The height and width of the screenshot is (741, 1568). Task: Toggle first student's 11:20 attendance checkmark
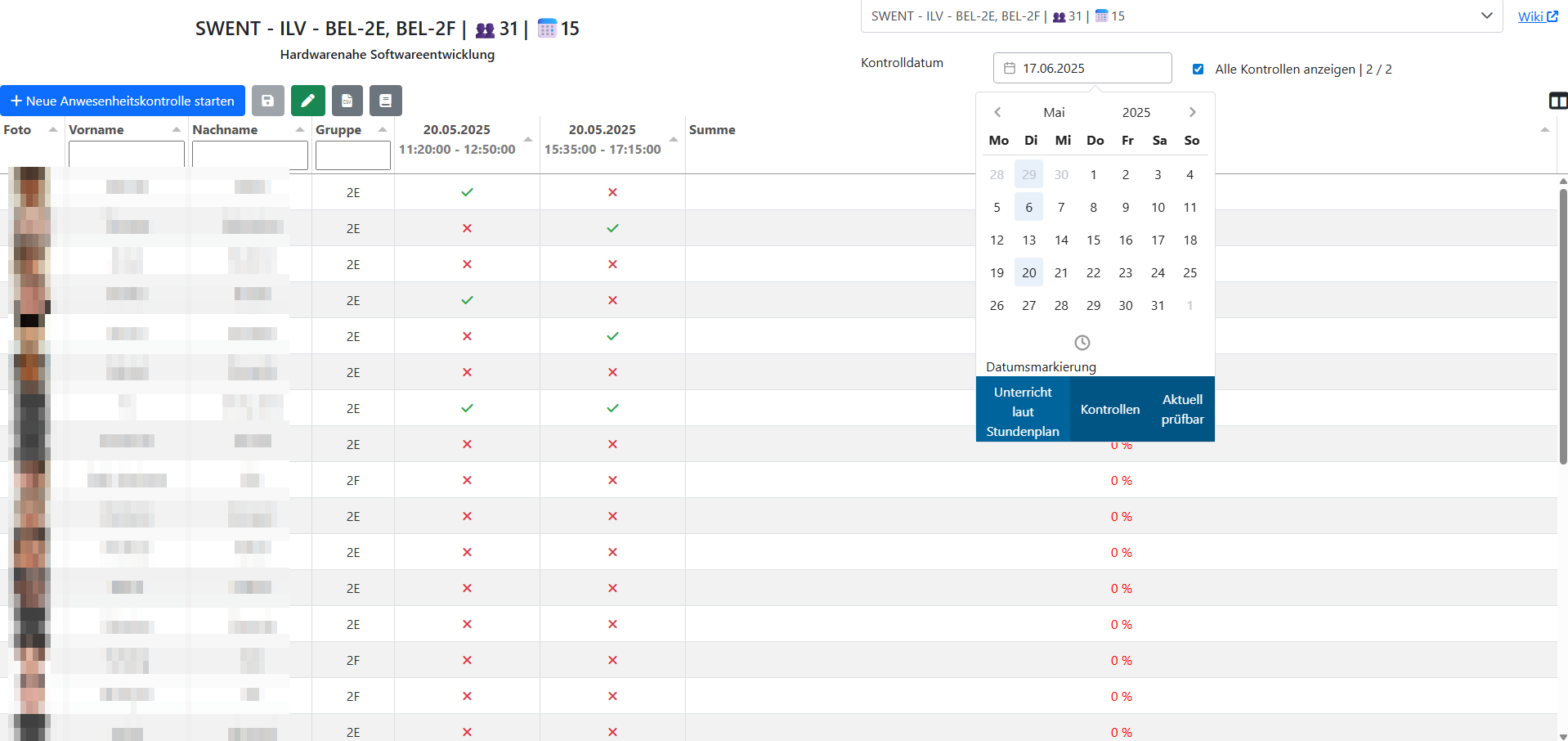(x=467, y=192)
